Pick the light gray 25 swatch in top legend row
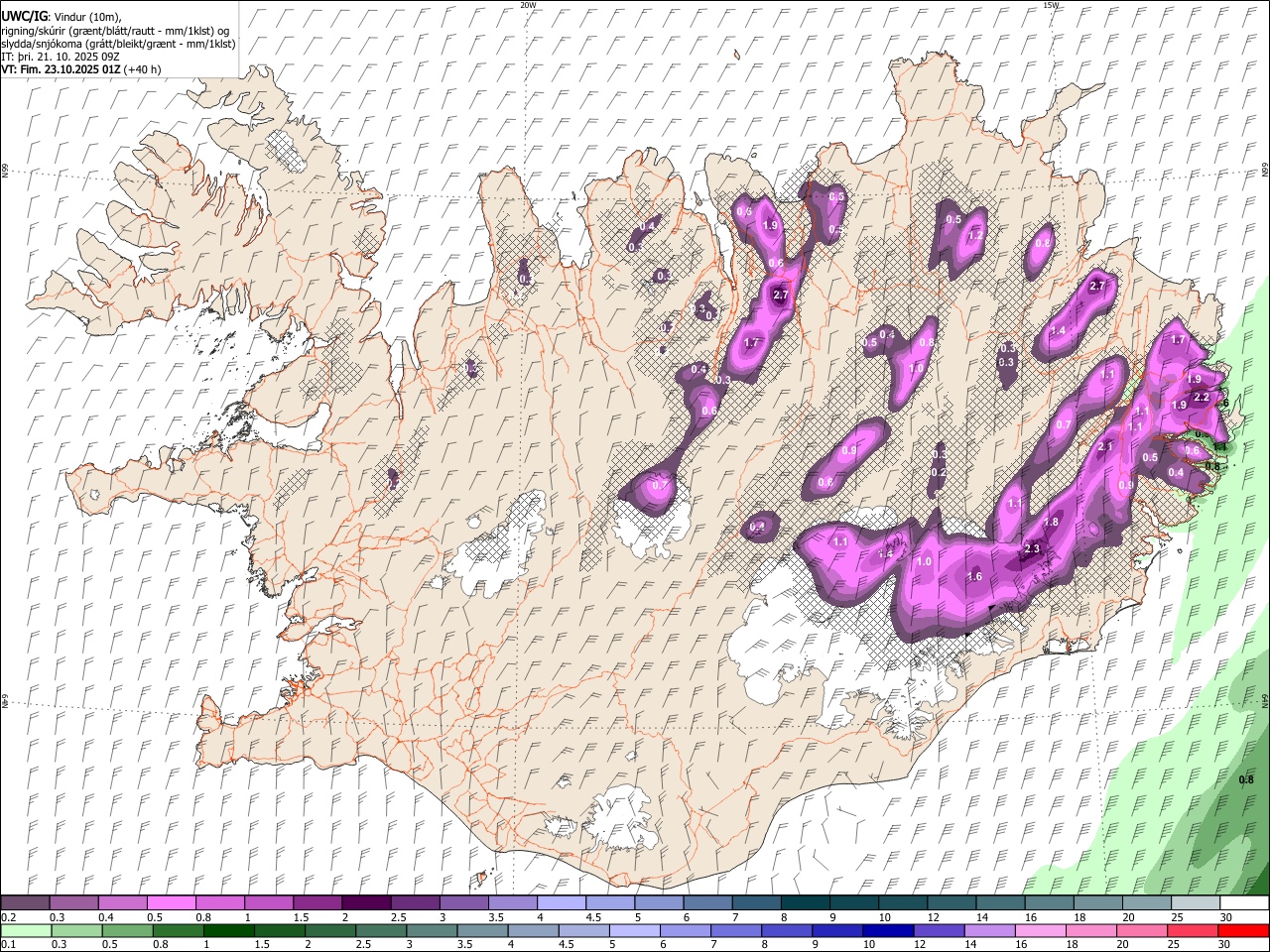 [1197, 903]
